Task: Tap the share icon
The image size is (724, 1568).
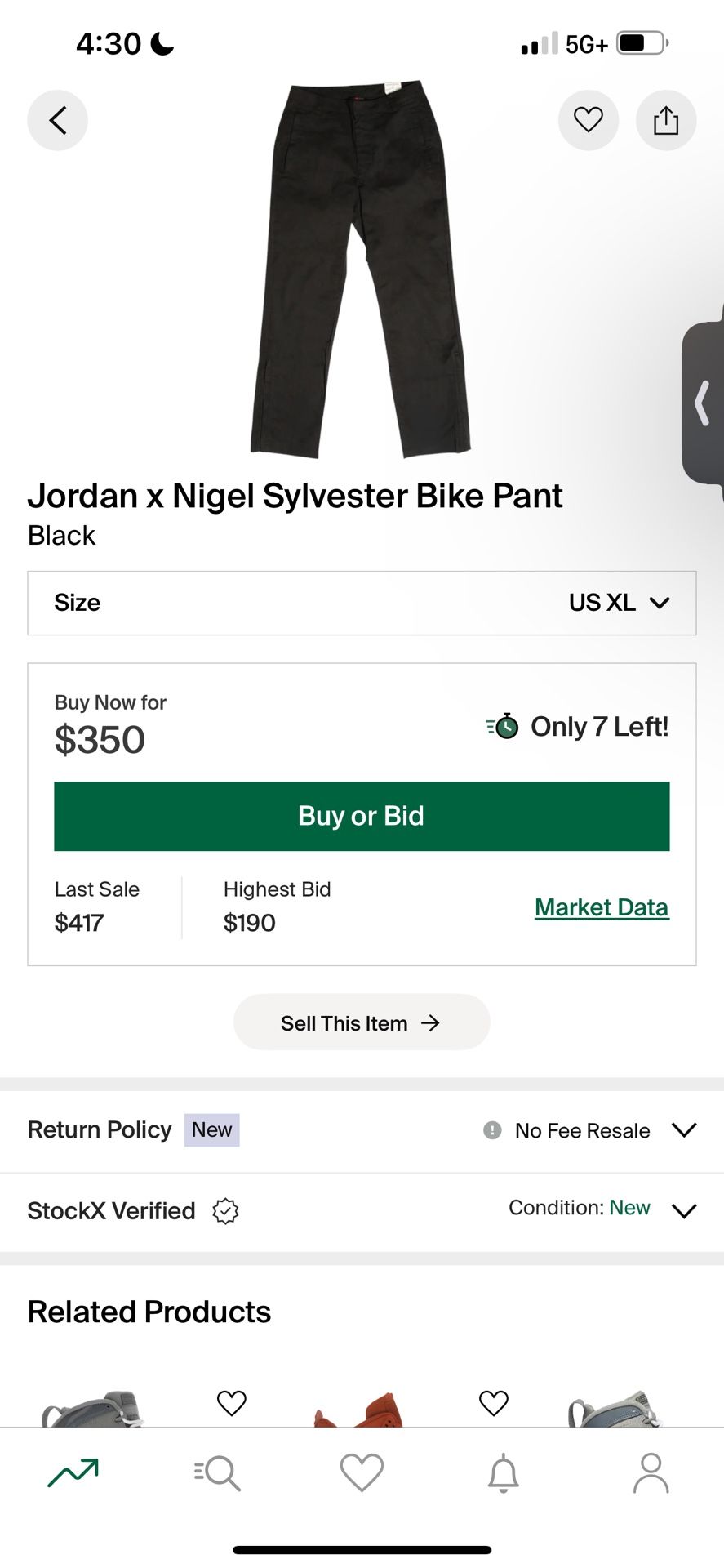Action: 665,121
